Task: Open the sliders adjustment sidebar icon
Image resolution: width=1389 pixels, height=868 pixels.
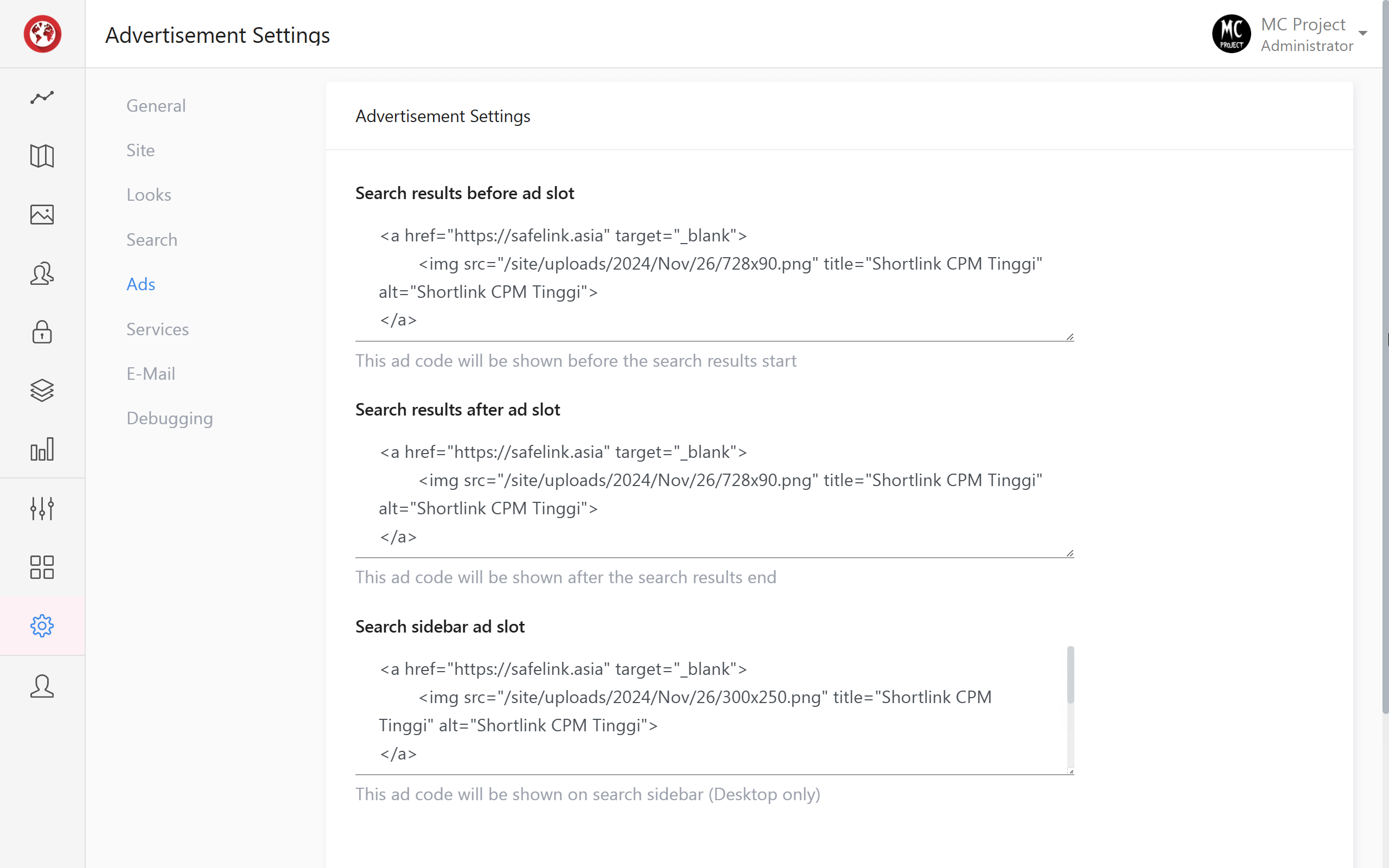Action: tap(42, 509)
